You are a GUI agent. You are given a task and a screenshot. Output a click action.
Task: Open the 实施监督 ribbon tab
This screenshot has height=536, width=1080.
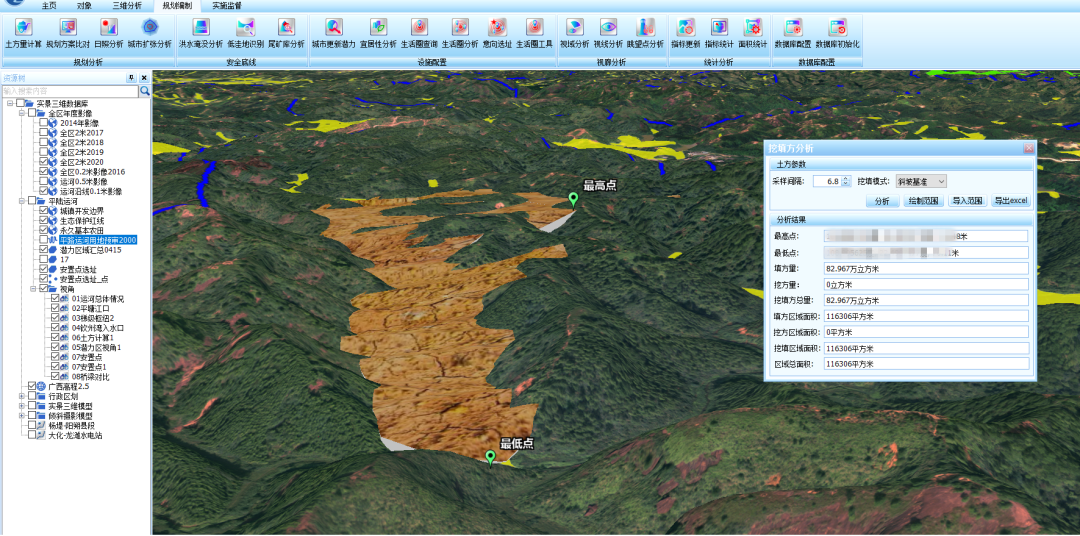pos(227,6)
